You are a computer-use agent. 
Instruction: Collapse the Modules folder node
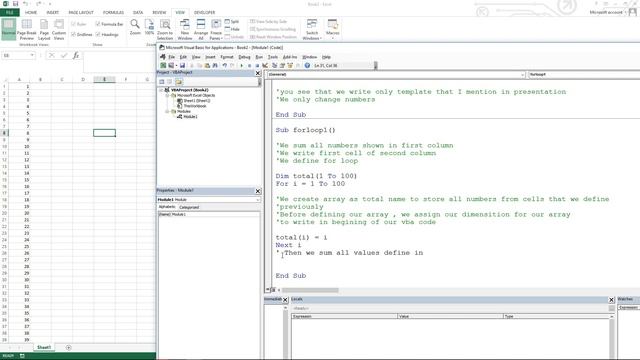[167, 111]
